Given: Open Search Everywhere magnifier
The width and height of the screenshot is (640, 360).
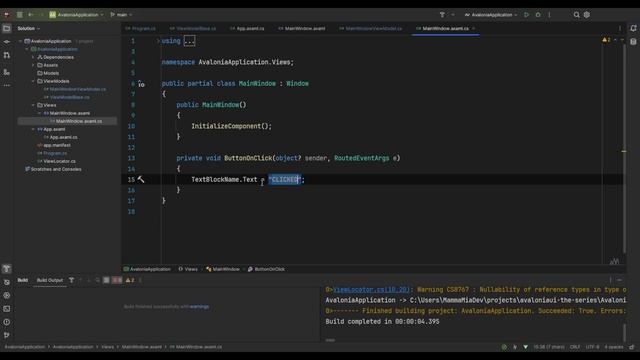Looking at the screenshot, I should click(x=576, y=15).
